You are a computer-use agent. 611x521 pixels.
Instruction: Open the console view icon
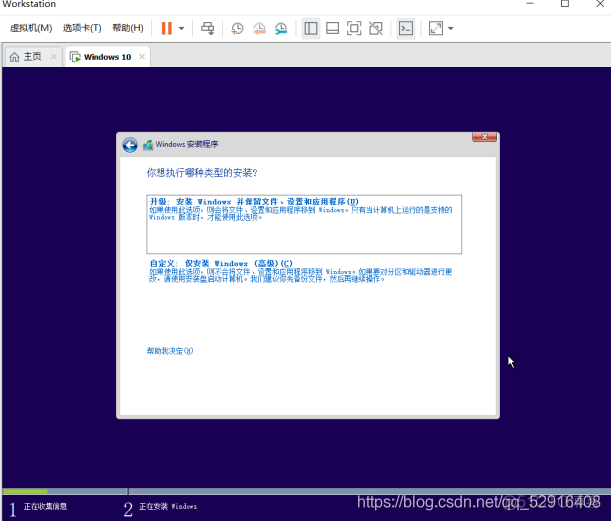pyautogui.click(x=405, y=28)
